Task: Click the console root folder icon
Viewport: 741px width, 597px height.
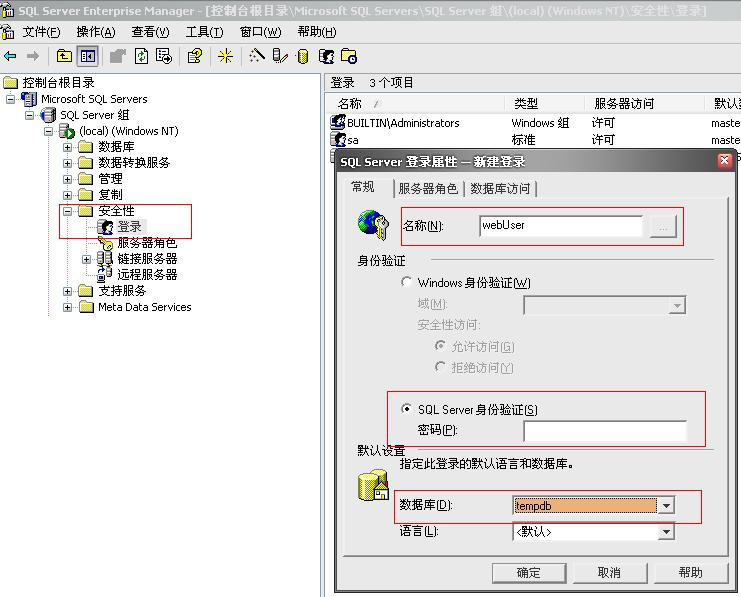Action: 10,83
